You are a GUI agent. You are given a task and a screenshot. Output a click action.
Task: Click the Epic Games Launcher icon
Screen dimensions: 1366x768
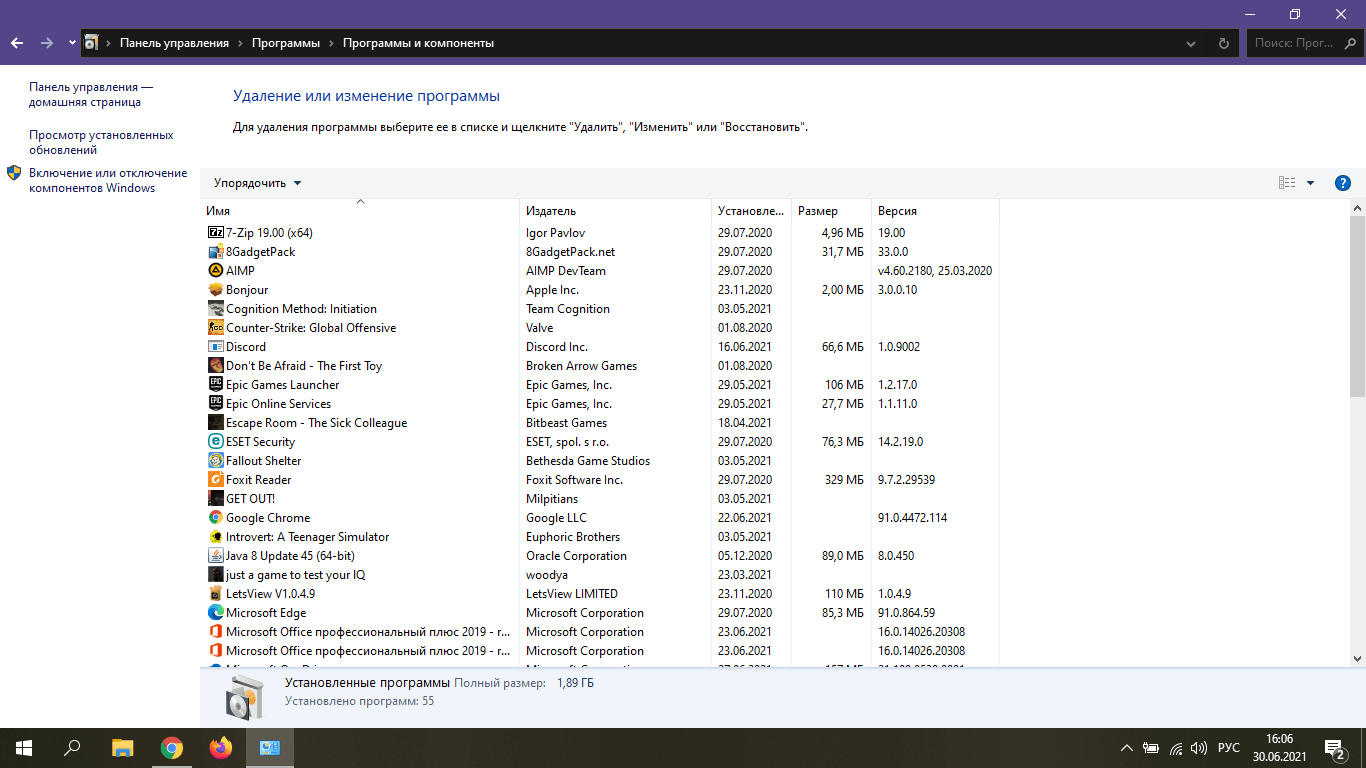tap(215, 384)
